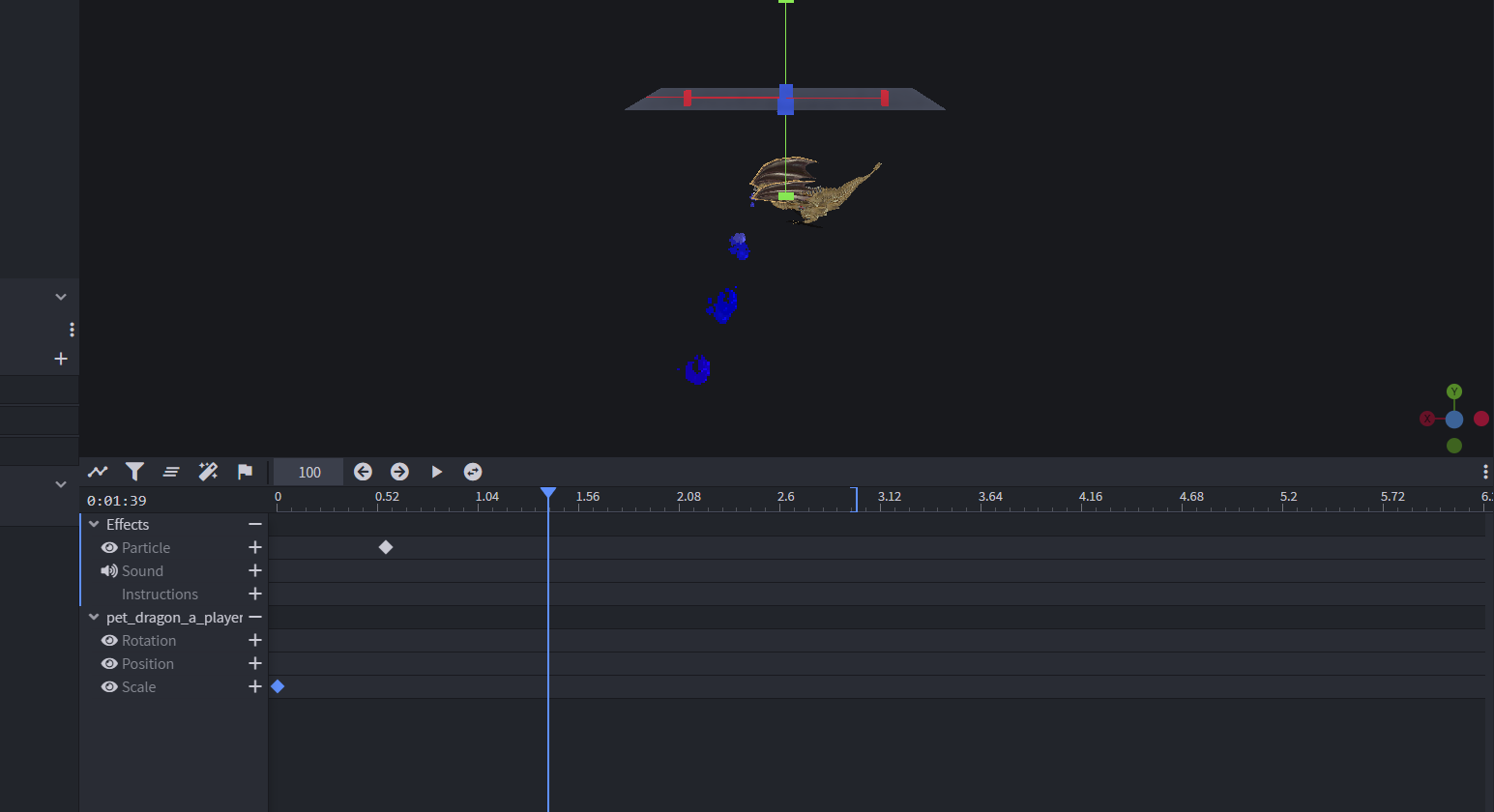Remove pet_dragon_a_player animator from timeline
The image size is (1494, 812).
click(x=255, y=617)
